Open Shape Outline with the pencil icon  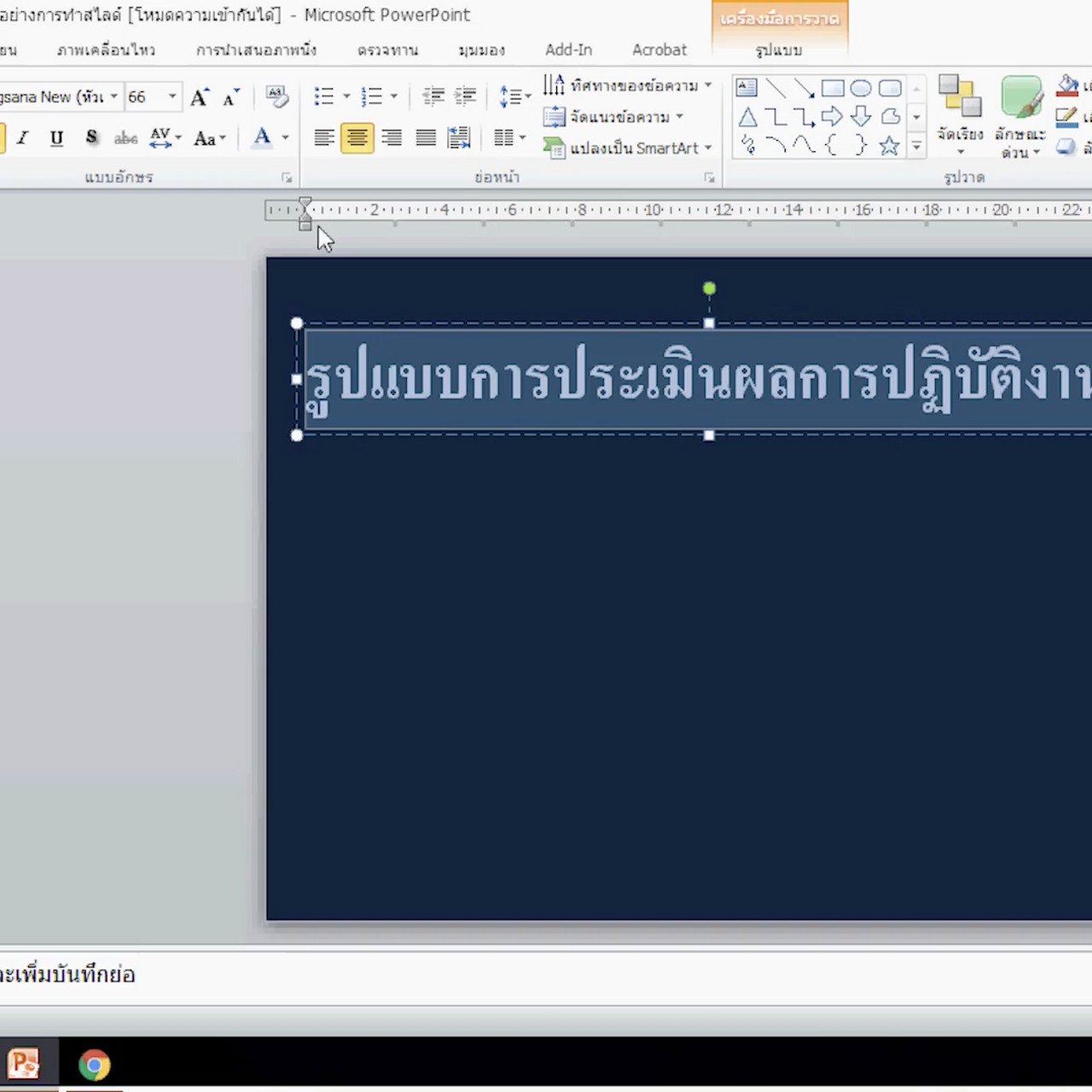(1067, 116)
